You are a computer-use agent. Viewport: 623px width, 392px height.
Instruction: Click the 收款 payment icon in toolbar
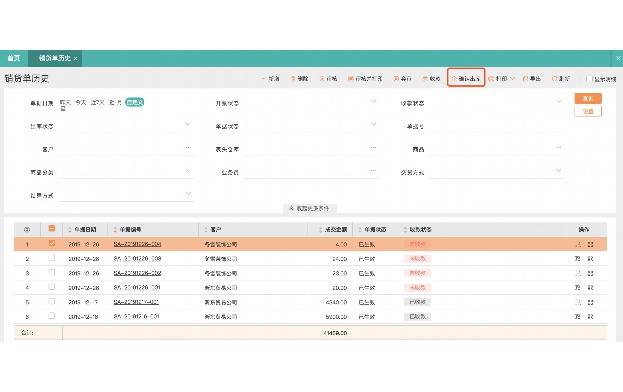coord(425,79)
